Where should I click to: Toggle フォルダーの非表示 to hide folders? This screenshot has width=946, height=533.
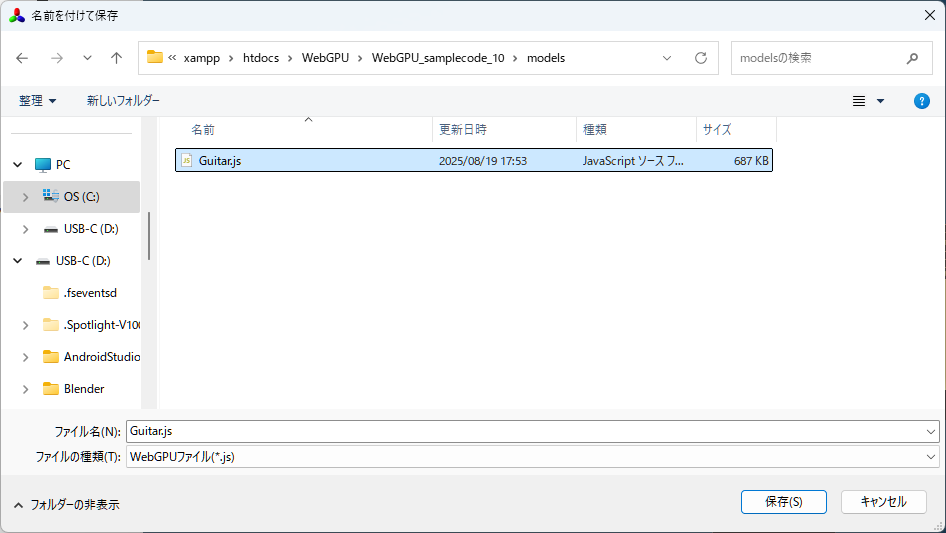pos(66,505)
